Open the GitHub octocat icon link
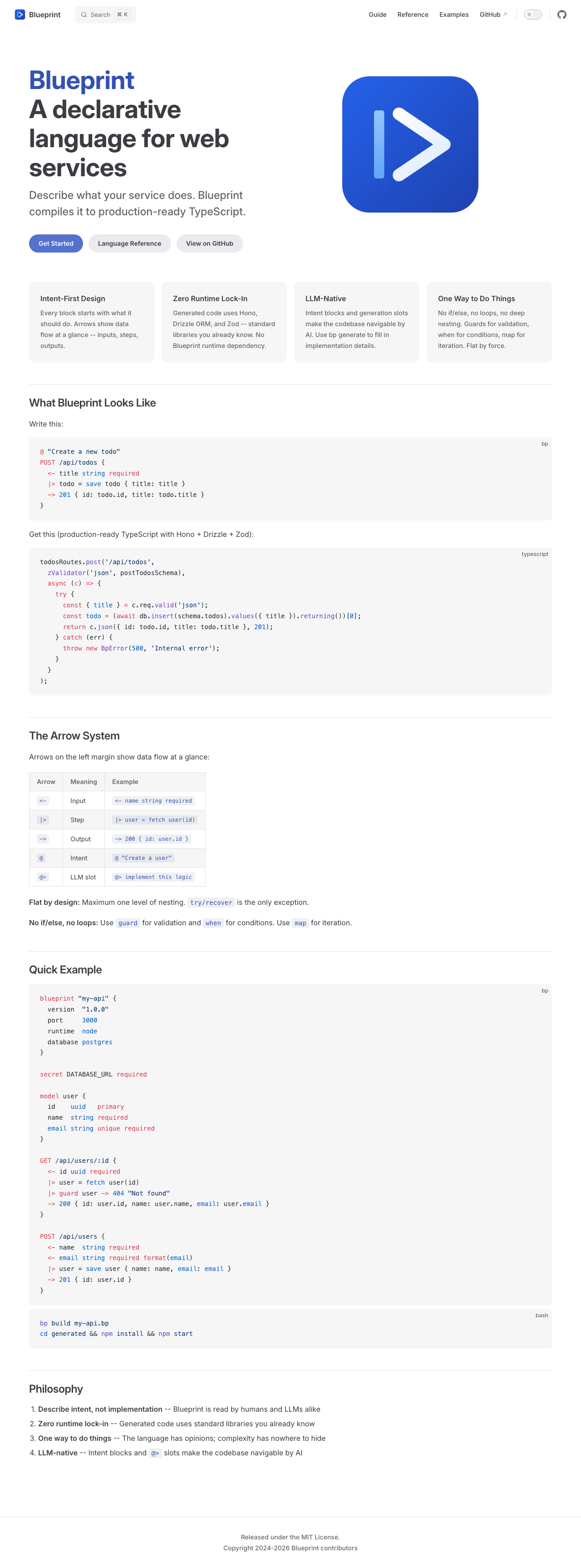The width and height of the screenshot is (581, 1568). pyautogui.click(x=561, y=15)
